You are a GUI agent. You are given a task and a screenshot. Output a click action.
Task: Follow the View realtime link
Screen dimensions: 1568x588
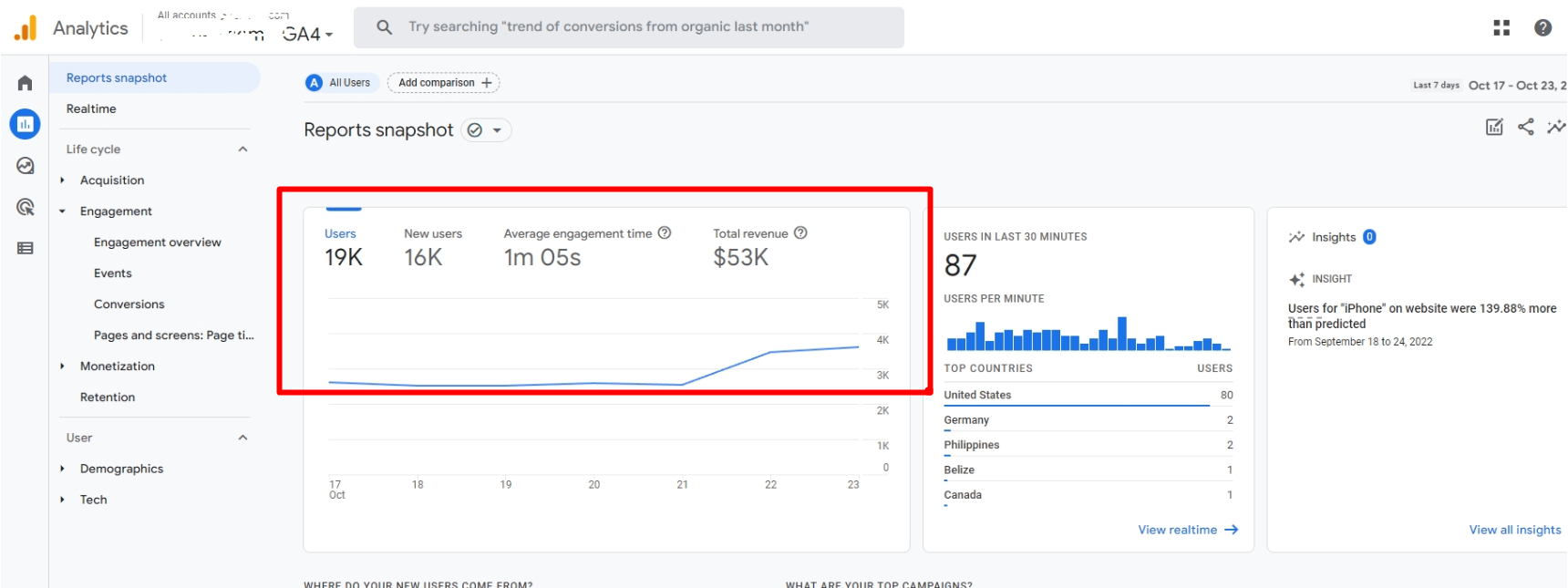(1187, 530)
